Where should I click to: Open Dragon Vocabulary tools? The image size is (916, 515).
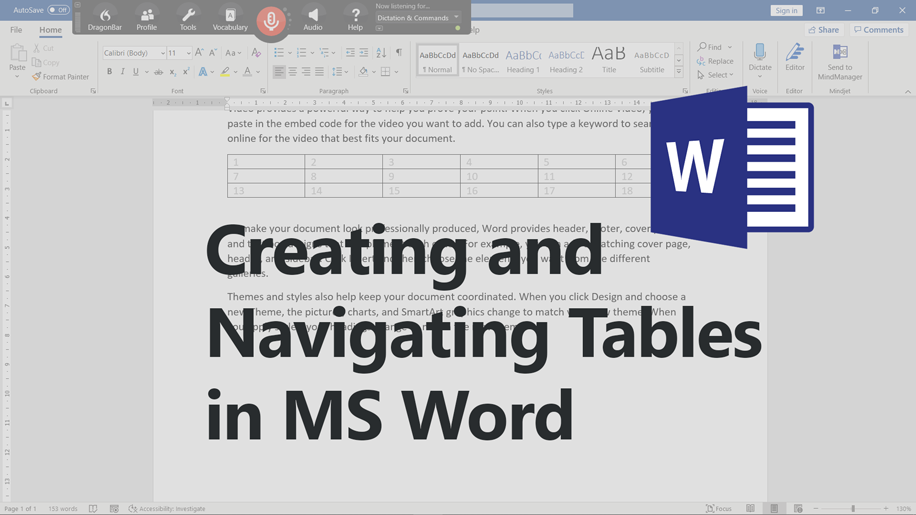pyautogui.click(x=230, y=19)
